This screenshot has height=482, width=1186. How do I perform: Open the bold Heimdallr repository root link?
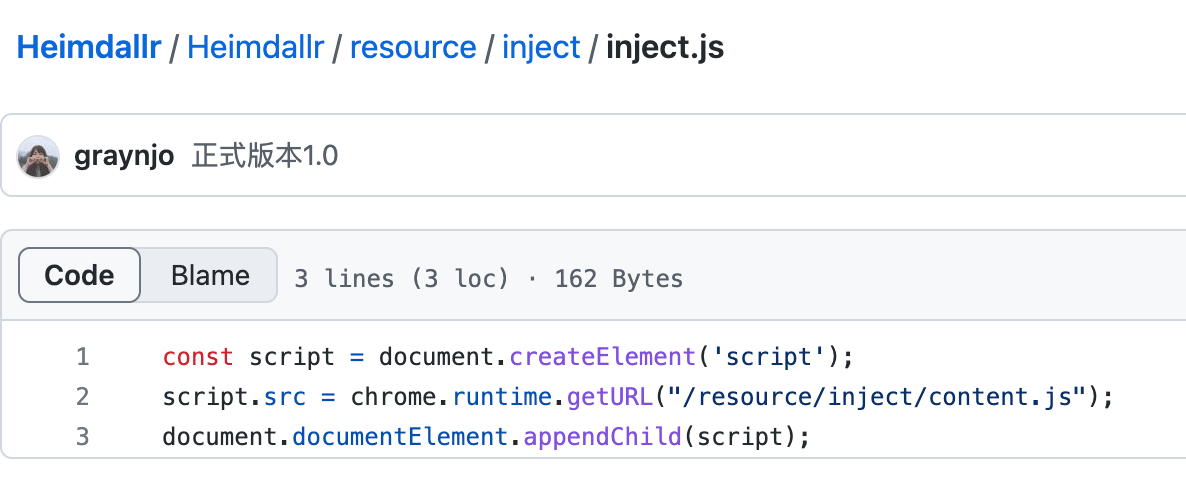pyautogui.click(x=89, y=47)
